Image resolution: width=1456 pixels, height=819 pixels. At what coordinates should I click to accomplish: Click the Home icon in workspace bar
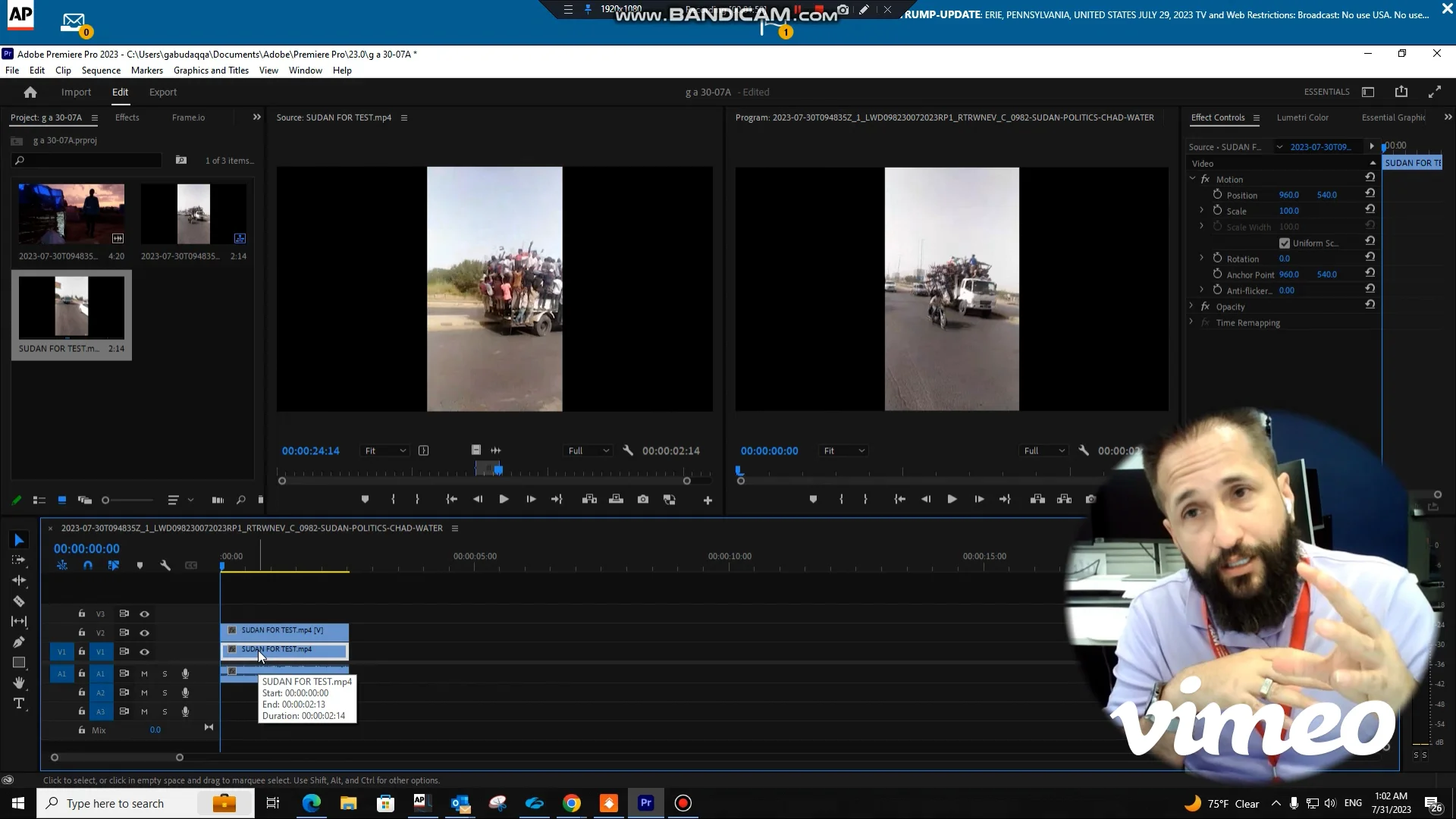(30, 93)
